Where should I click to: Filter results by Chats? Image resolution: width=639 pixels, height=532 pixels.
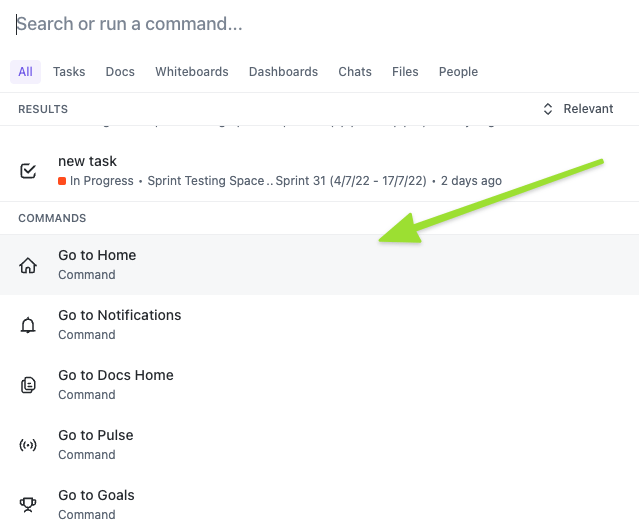[355, 72]
